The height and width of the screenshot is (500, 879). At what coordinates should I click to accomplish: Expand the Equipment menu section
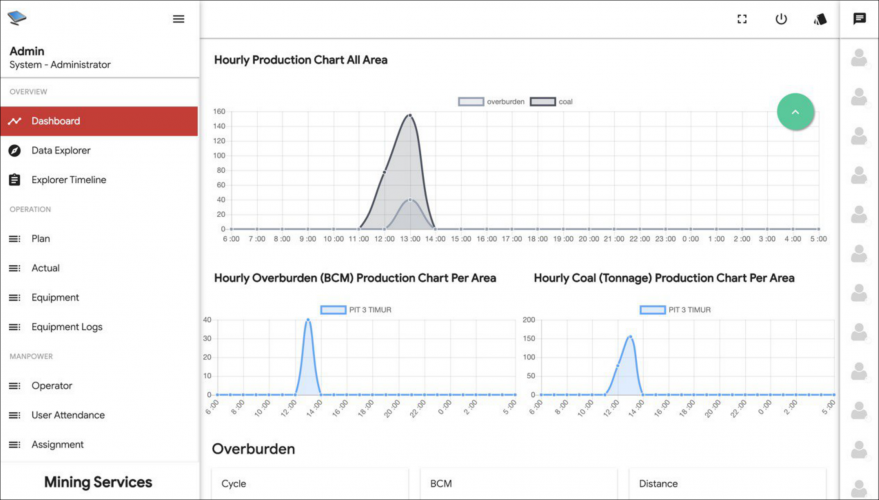point(54,298)
